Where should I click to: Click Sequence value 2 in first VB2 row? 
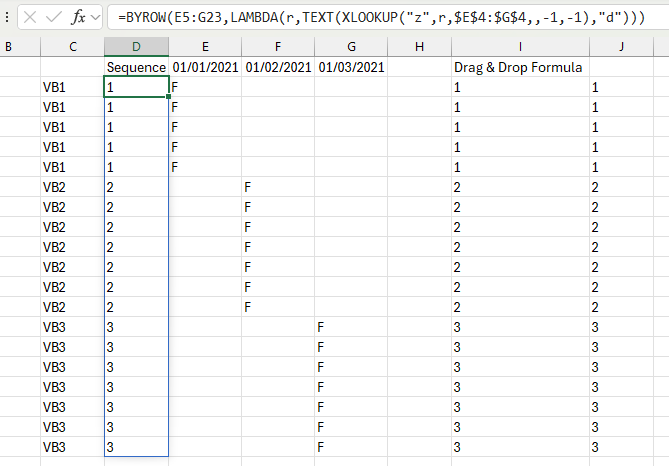coord(137,187)
